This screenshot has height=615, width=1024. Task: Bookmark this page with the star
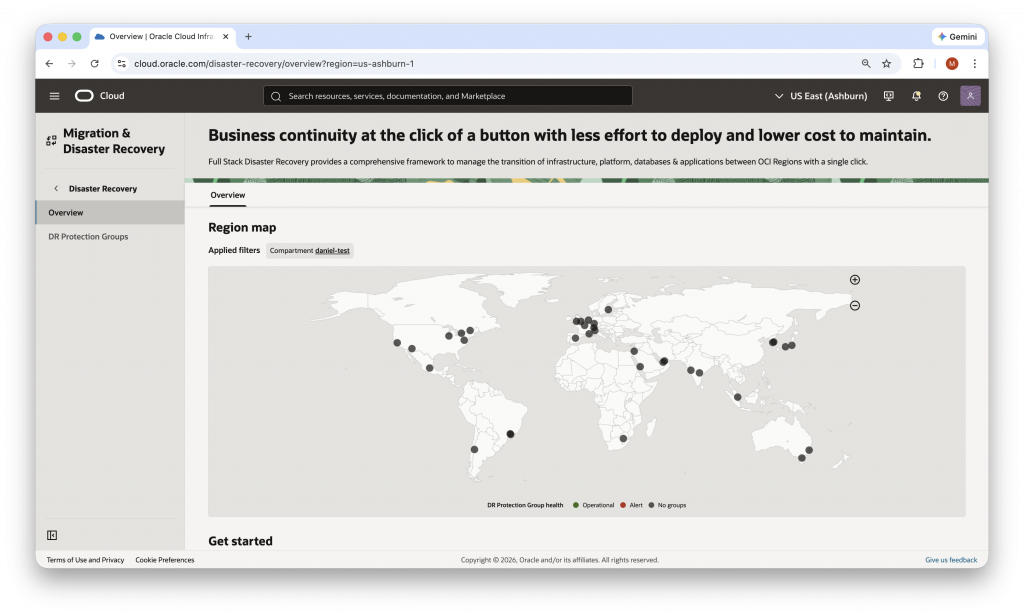pos(886,63)
